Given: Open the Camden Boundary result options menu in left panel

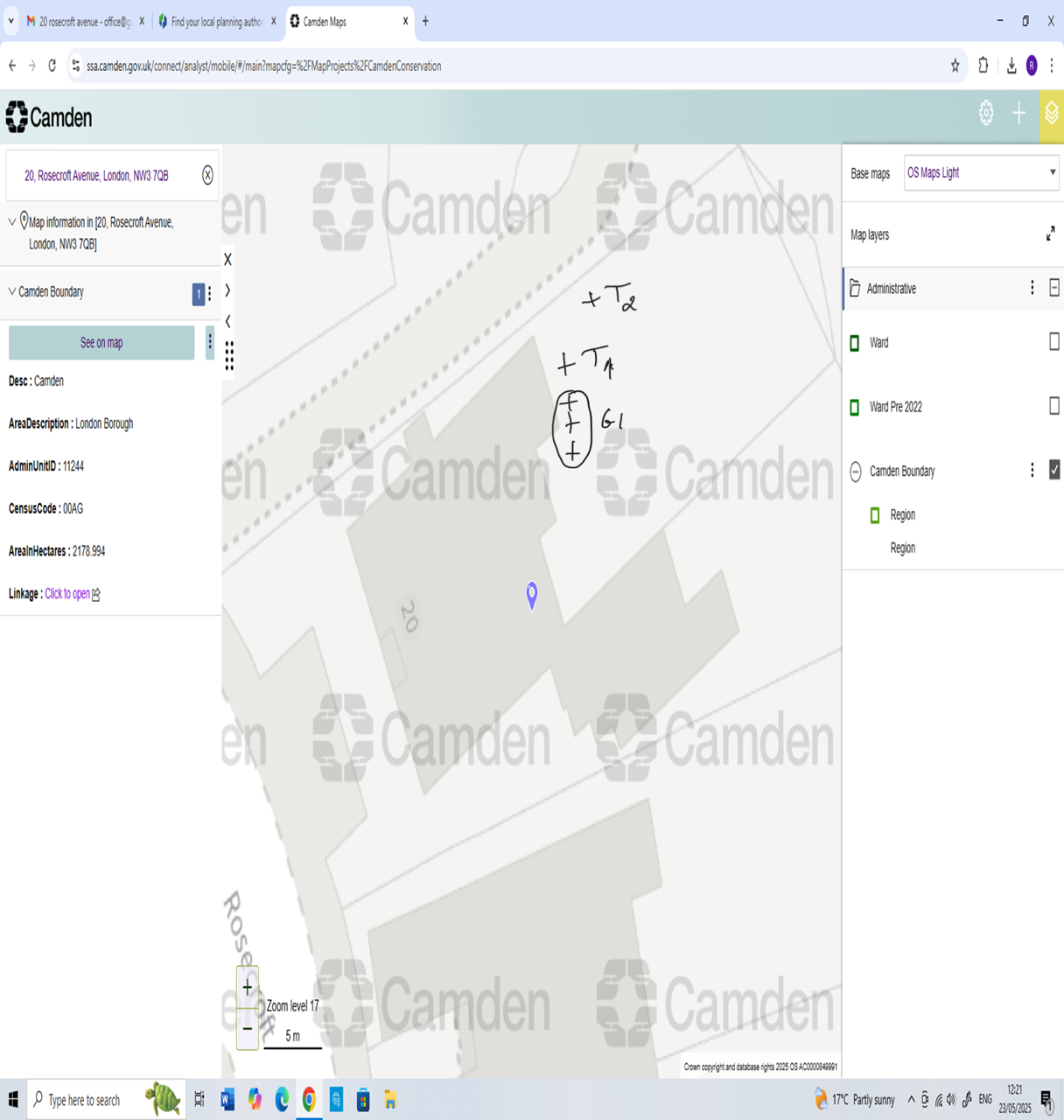Looking at the screenshot, I should 210,294.
